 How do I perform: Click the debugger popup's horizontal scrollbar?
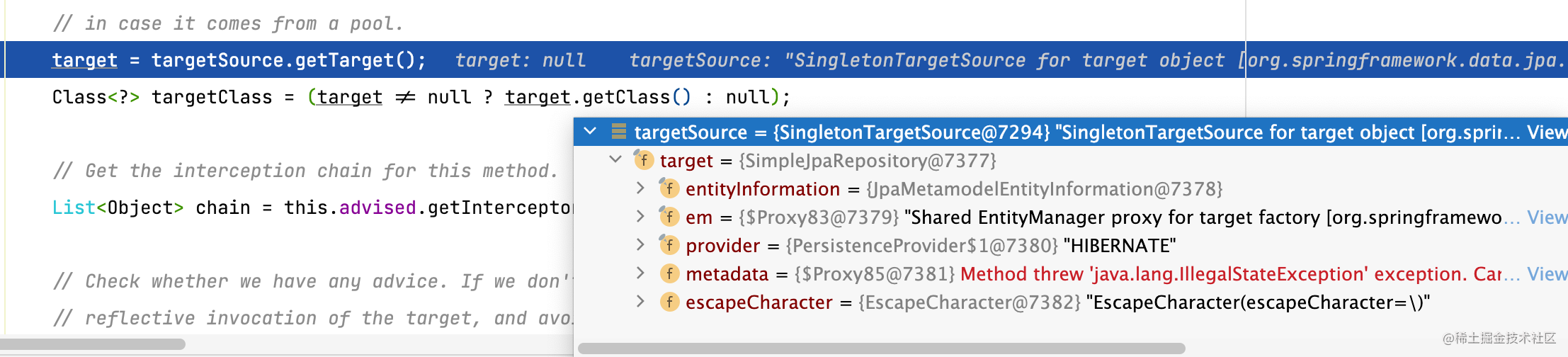[x=881, y=348]
